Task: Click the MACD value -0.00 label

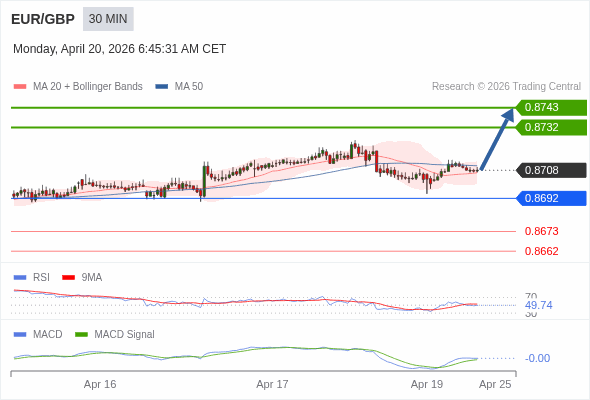Action: click(x=537, y=358)
